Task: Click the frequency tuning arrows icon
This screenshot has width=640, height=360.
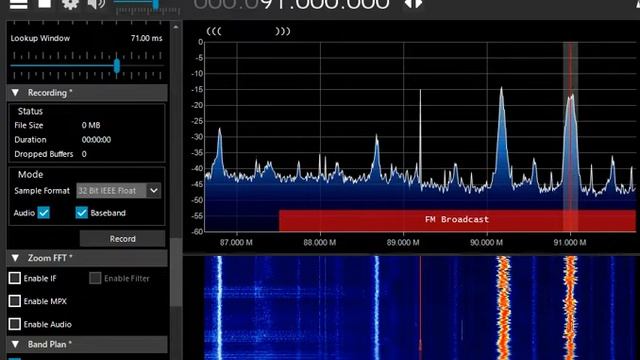Action: 413,4
